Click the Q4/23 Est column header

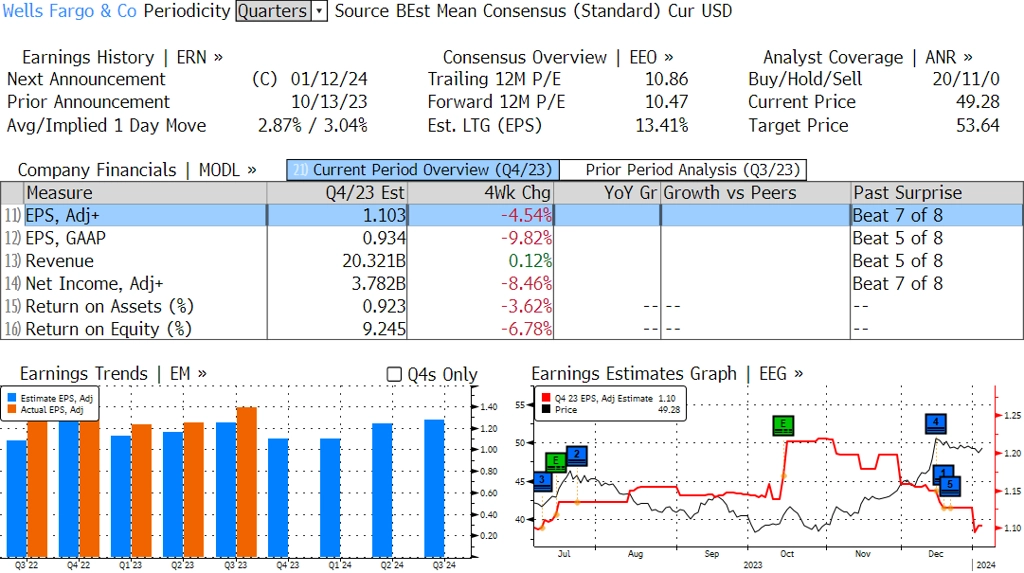(x=337, y=193)
